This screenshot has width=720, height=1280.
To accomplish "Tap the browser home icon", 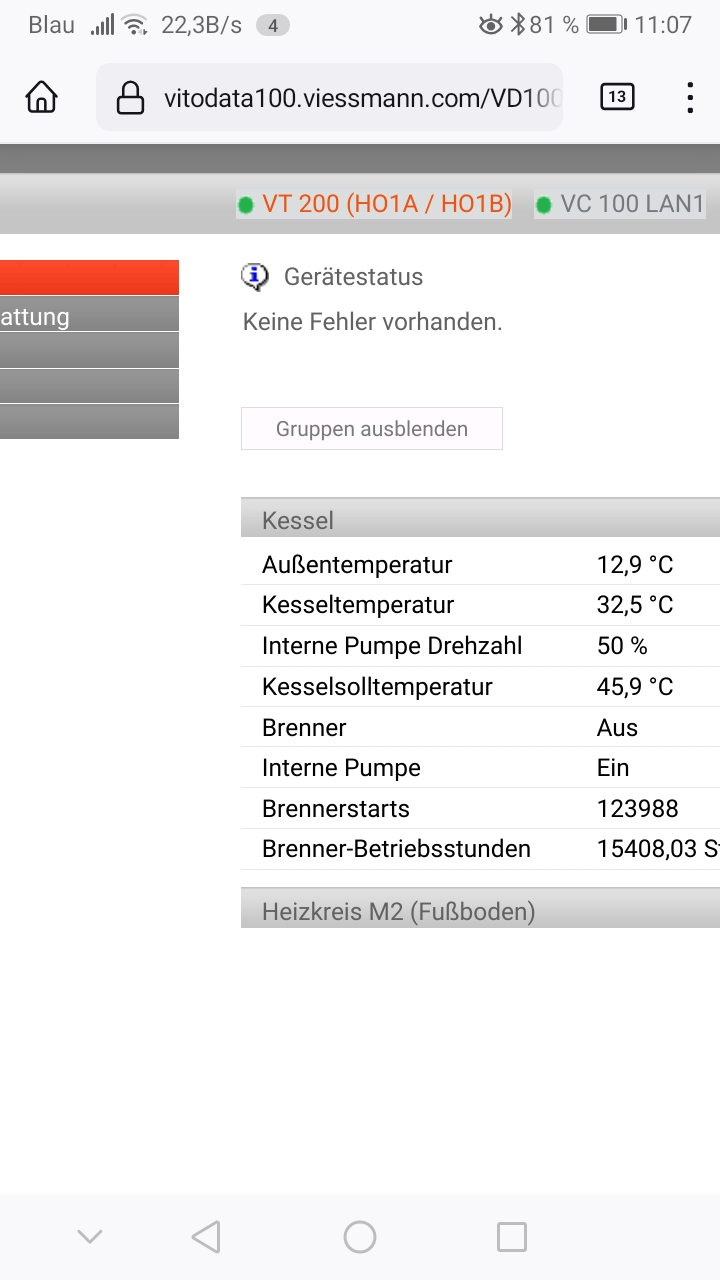I will point(41,97).
